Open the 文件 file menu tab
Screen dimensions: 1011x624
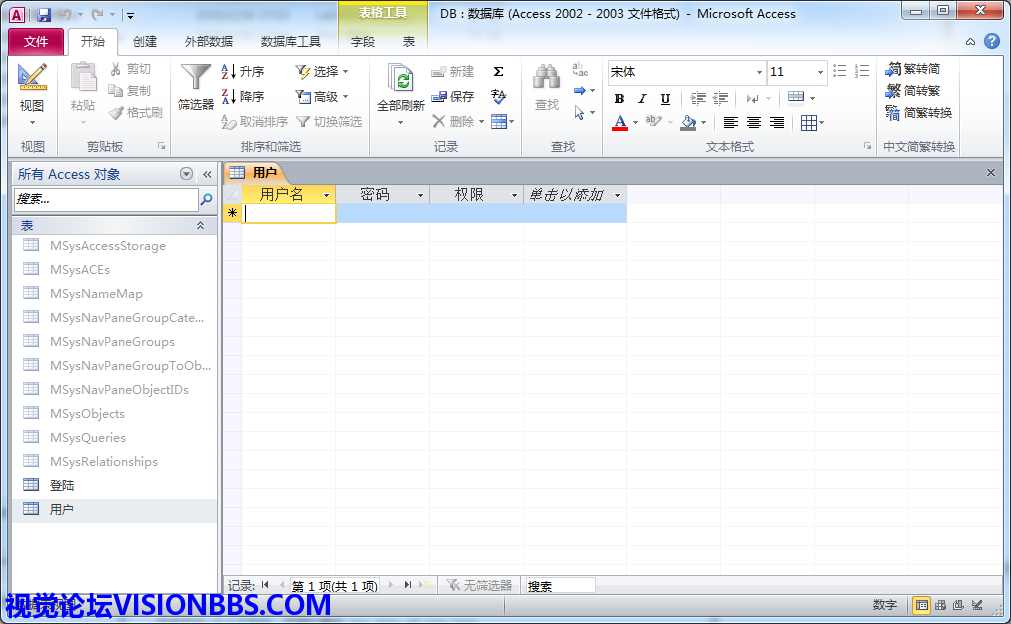coord(36,42)
